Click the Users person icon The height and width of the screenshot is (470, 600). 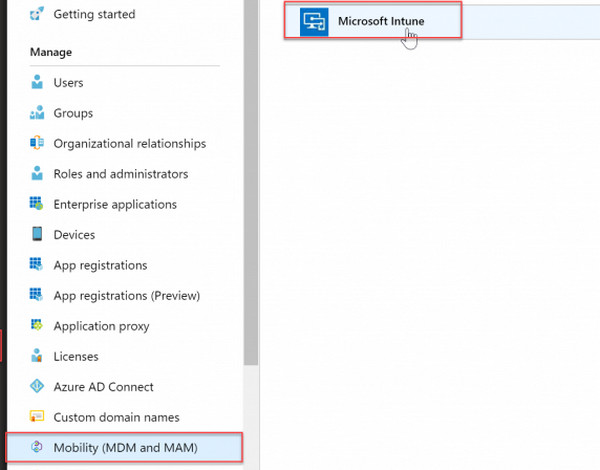[37, 82]
